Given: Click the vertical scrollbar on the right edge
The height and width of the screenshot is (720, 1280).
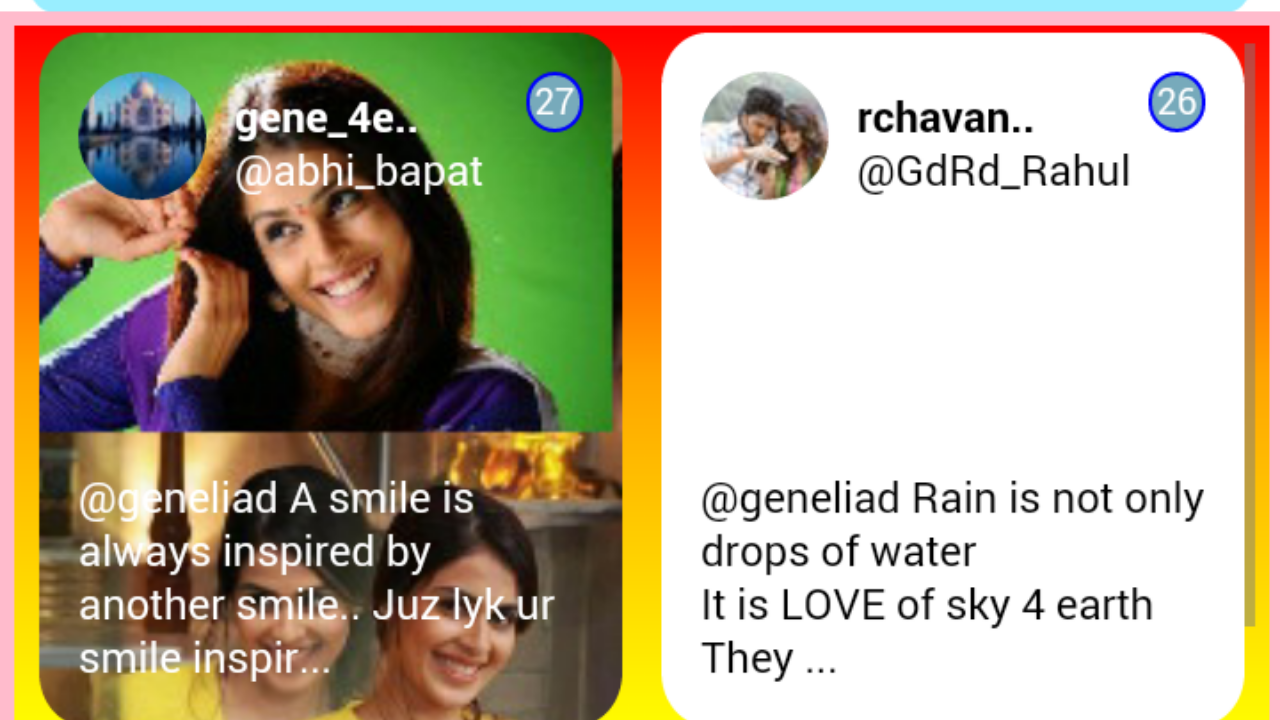Looking at the screenshot, I should tap(1250, 334).
